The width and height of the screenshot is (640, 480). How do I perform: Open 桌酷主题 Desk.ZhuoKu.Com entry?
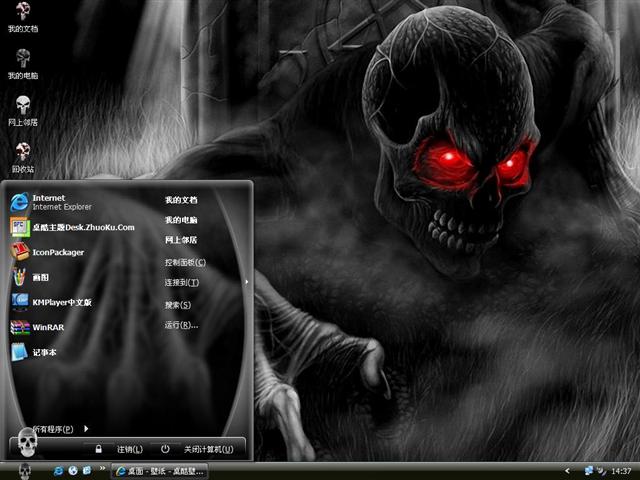[x=72, y=227]
